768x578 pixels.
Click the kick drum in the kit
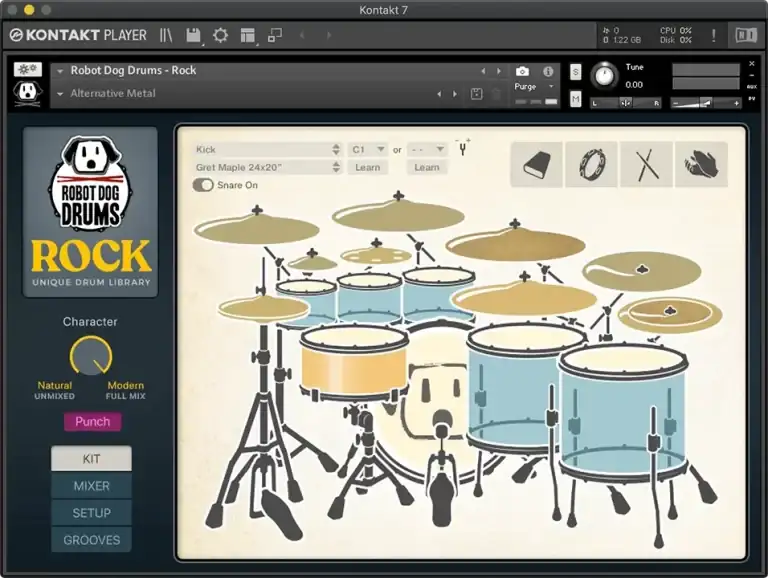pyautogui.click(x=437, y=402)
